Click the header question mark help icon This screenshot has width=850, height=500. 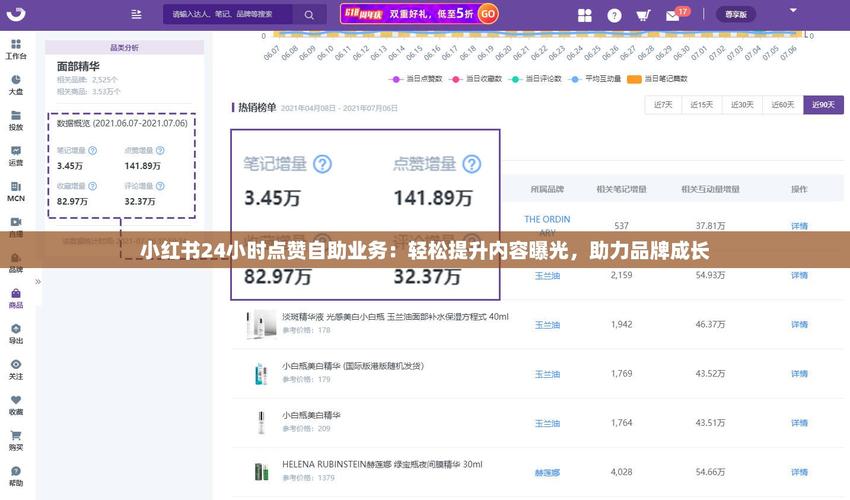(614, 15)
